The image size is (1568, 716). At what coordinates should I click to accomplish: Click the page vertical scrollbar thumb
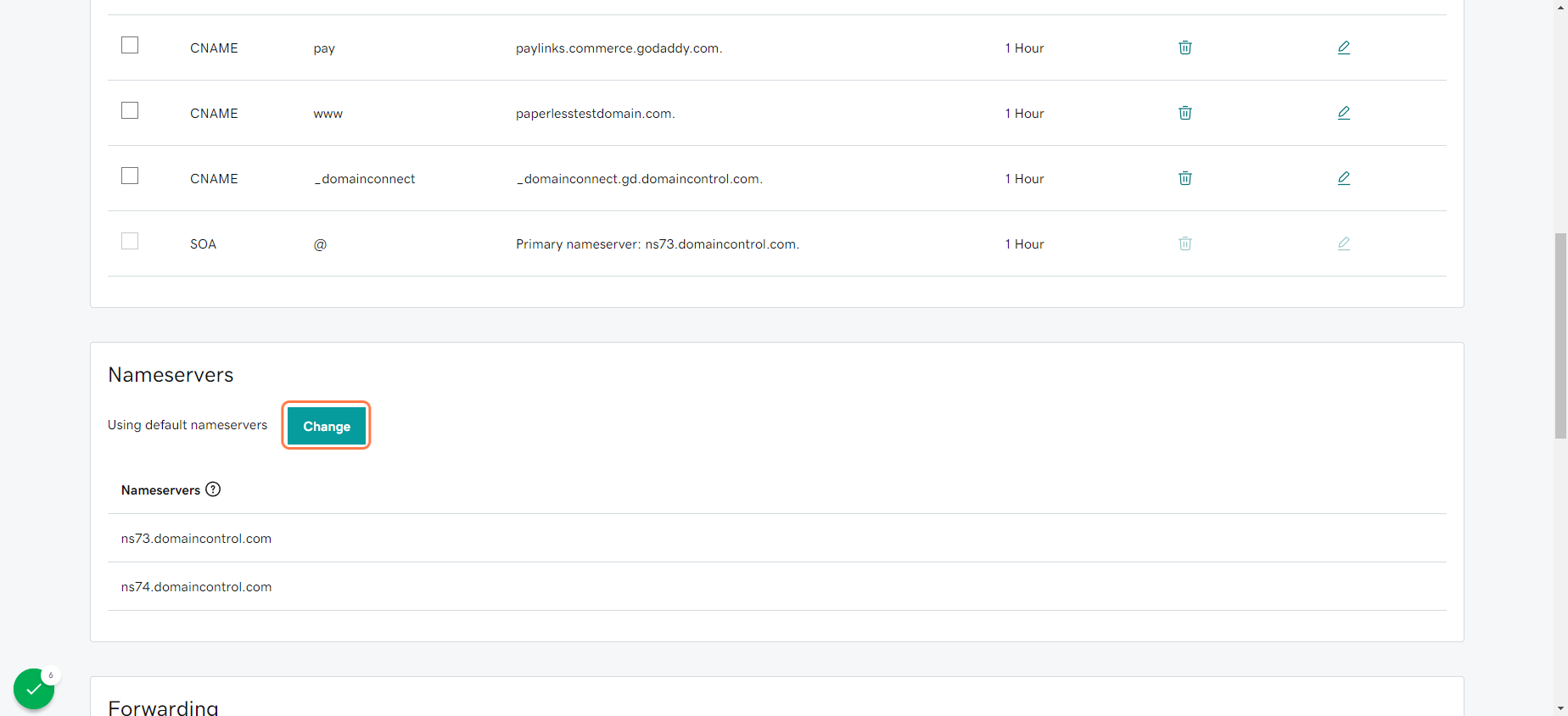(x=1560, y=336)
